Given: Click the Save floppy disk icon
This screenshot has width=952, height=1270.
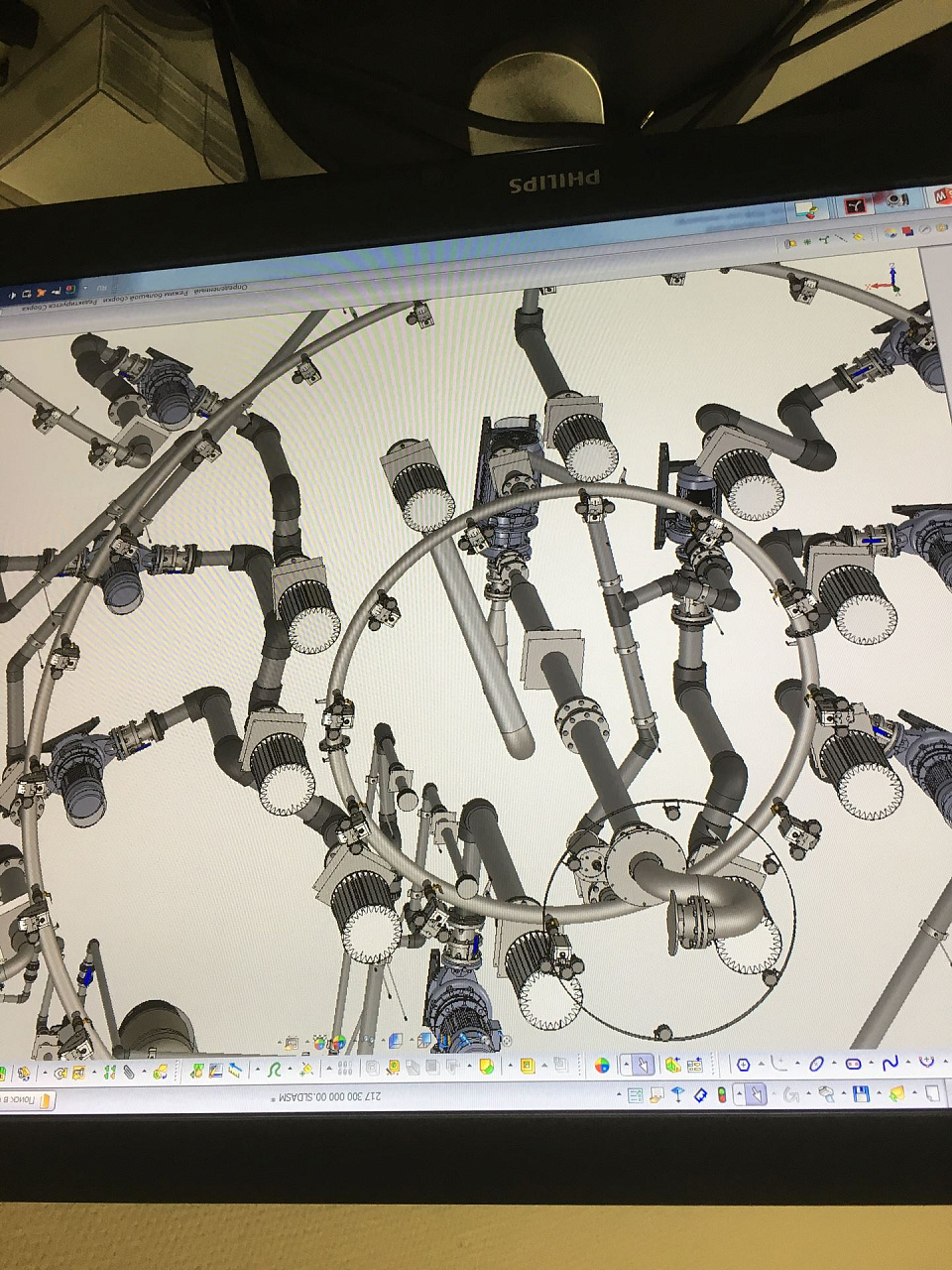Looking at the screenshot, I should (x=861, y=1093).
